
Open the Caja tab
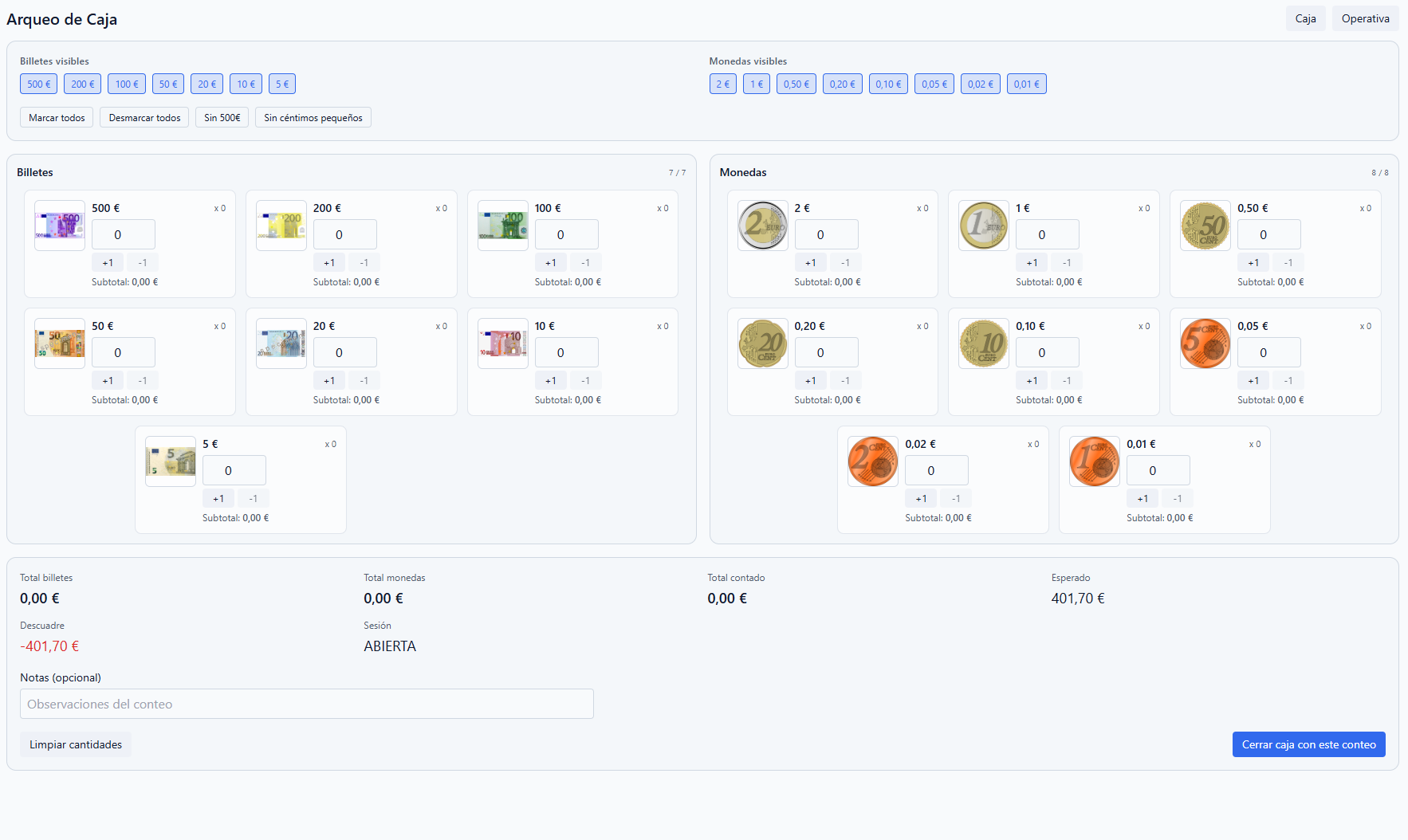coord(1305,18)
